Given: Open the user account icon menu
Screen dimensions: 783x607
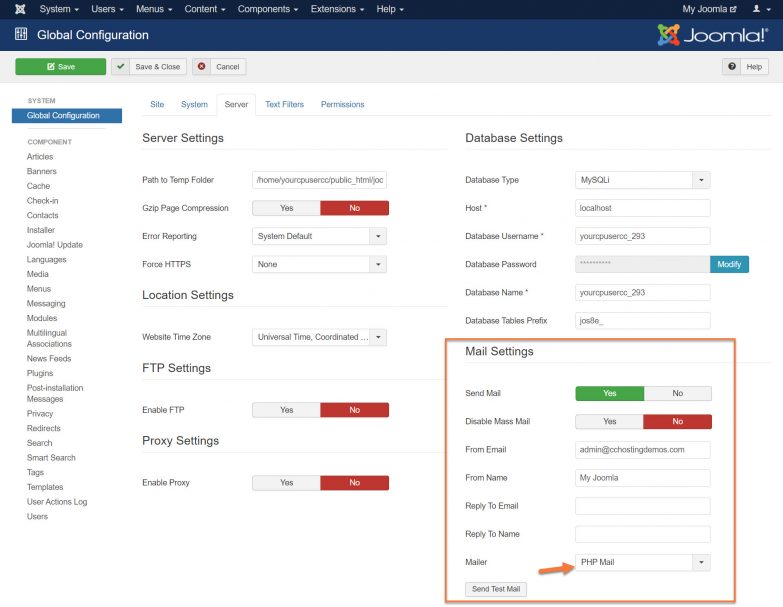Looking at the screenshot, I should pos(761,9).
